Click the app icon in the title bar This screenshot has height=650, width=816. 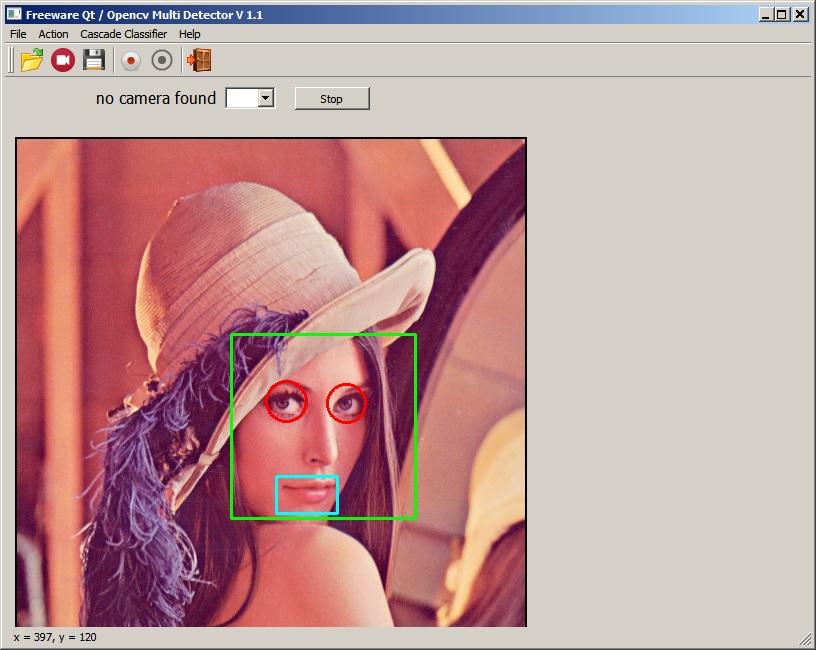[14, 14]
